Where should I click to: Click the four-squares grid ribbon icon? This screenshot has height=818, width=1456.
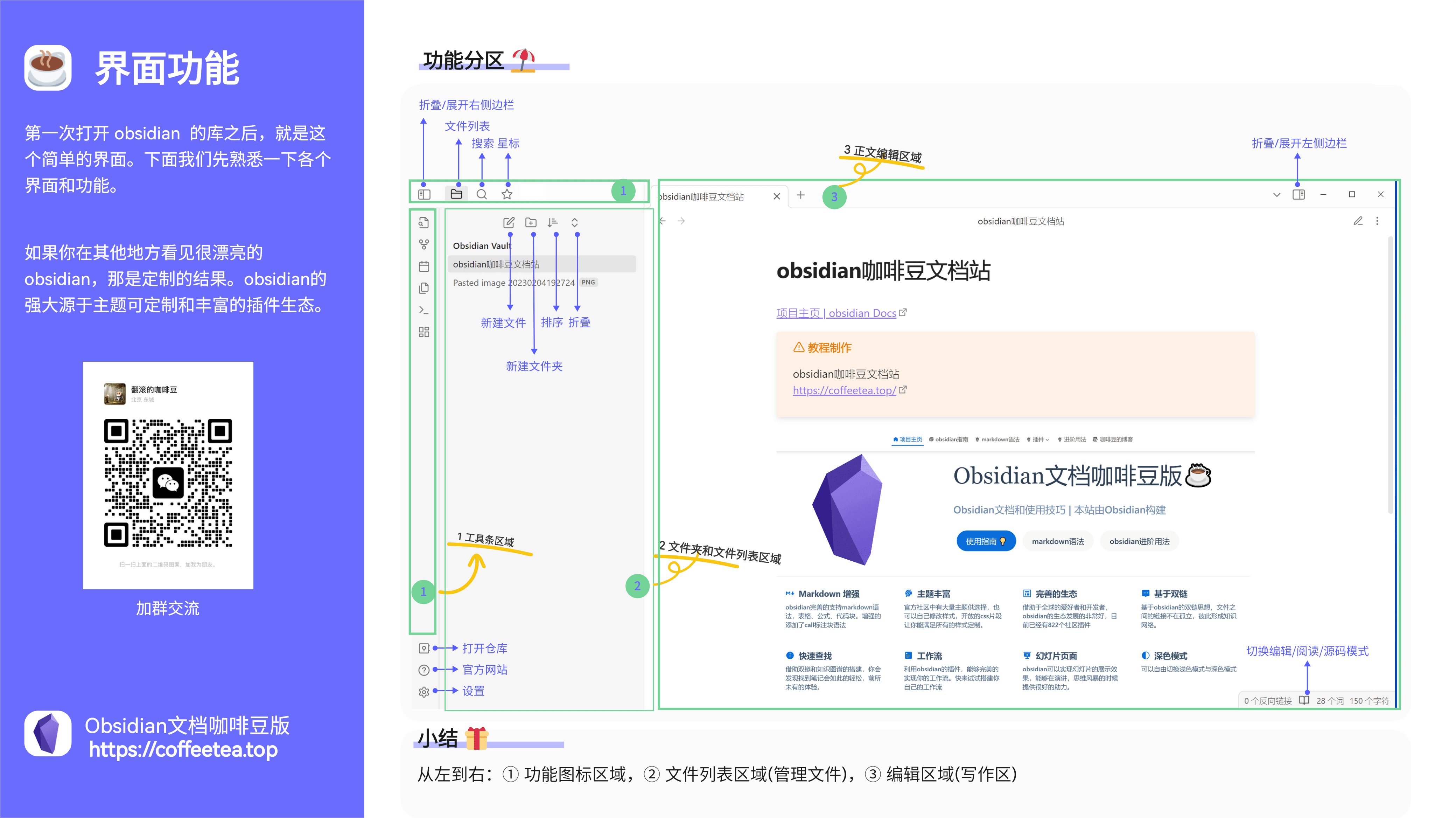424,332
